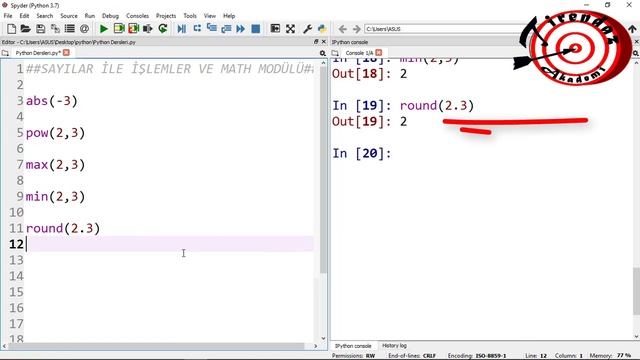Open the Consoles menu
Screen dimensions: 640x360
pyautogui.click(x=138, y=16)
